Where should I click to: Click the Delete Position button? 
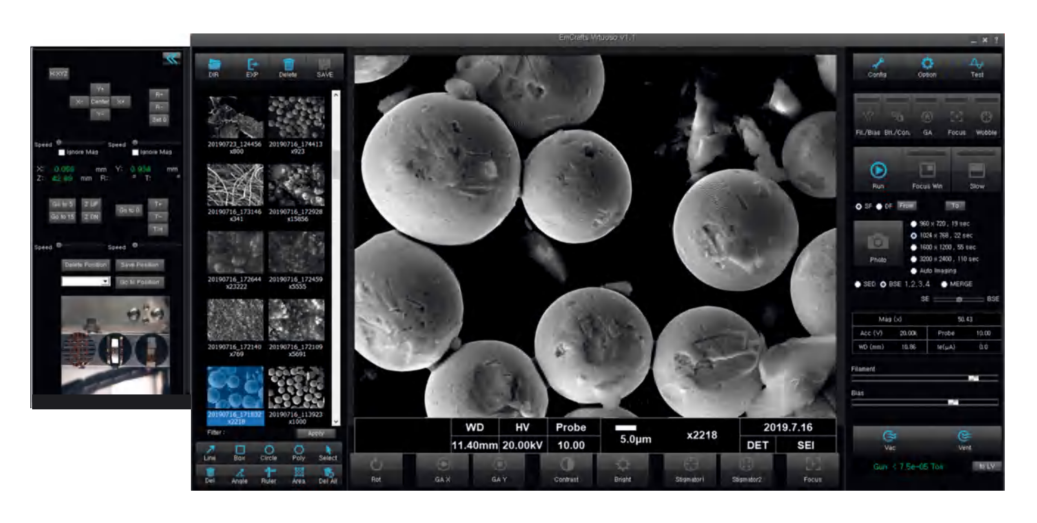pos(86,264)
